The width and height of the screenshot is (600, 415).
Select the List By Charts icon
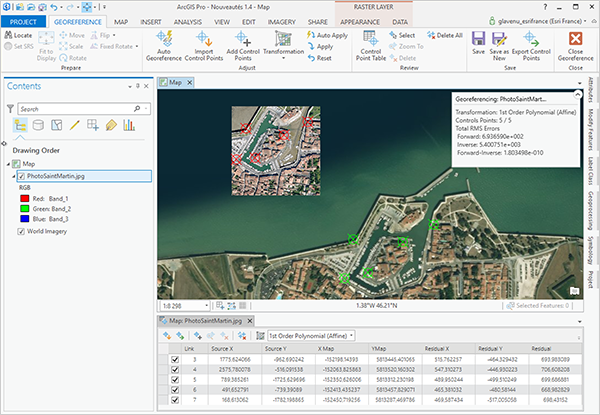click(x=129, y=125)
